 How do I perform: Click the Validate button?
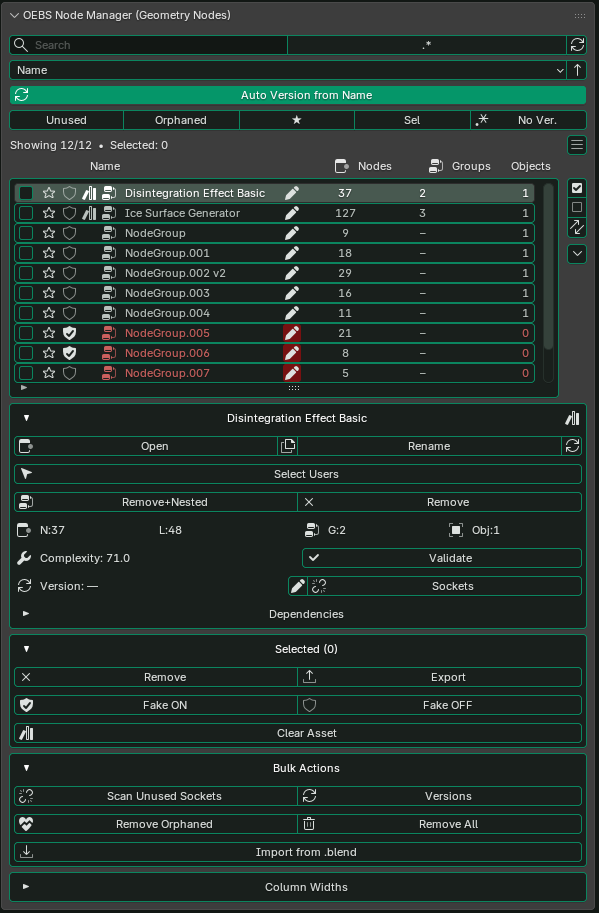coord(442,558)
